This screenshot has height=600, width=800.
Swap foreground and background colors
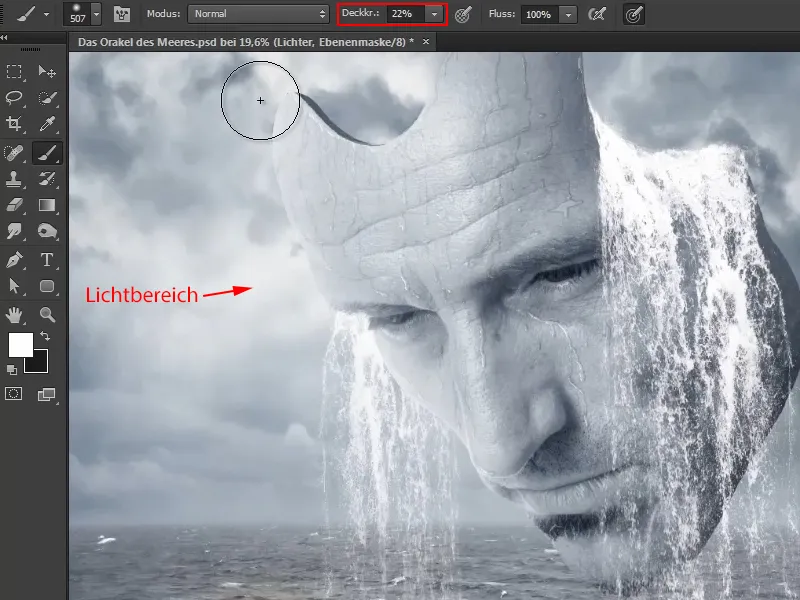pyautogui.click(x=45, y=336)
